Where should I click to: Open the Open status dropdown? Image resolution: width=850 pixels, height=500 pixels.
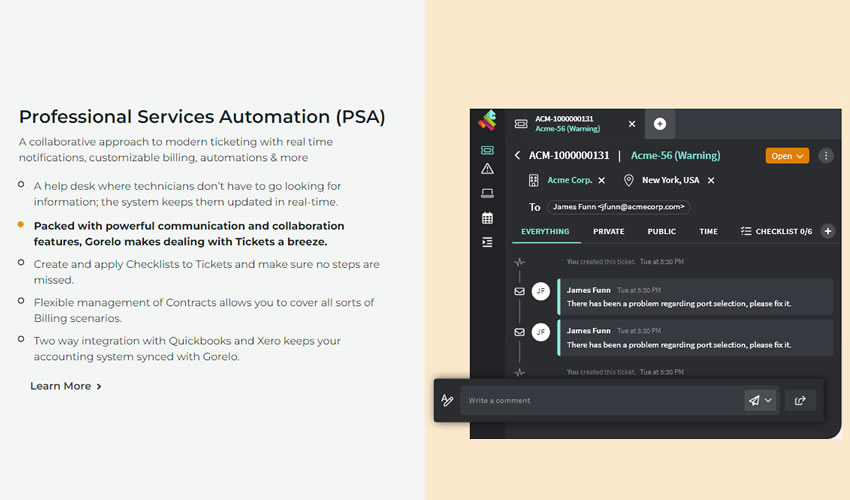[x=787, y=156]
